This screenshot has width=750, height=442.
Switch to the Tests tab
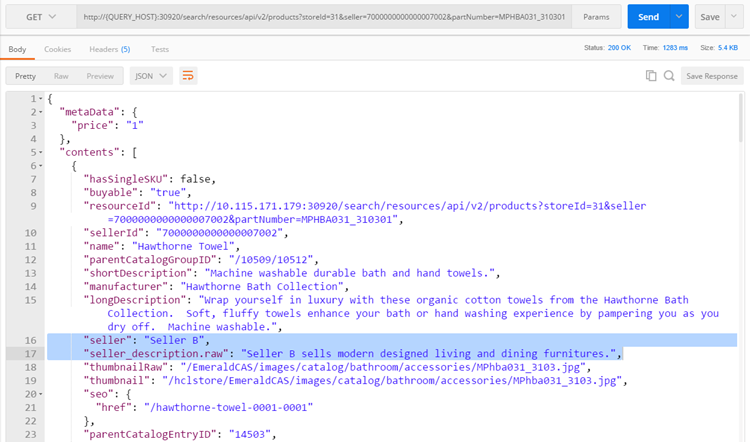(159, 49)
